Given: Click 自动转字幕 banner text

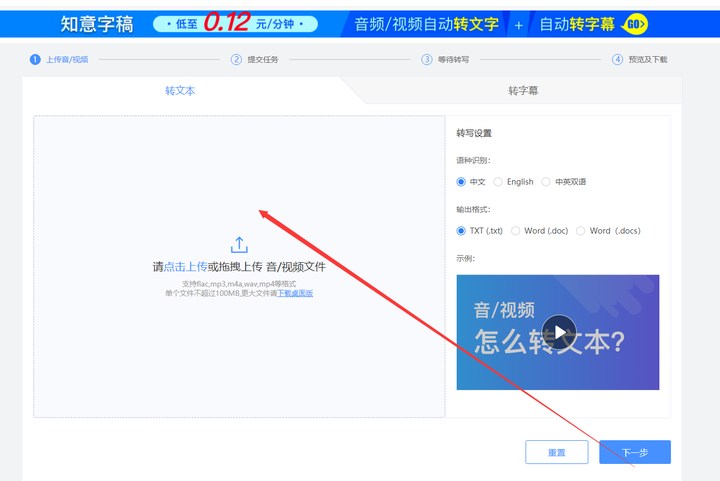Looking at the screenshot, I should (x=577, y=24).
